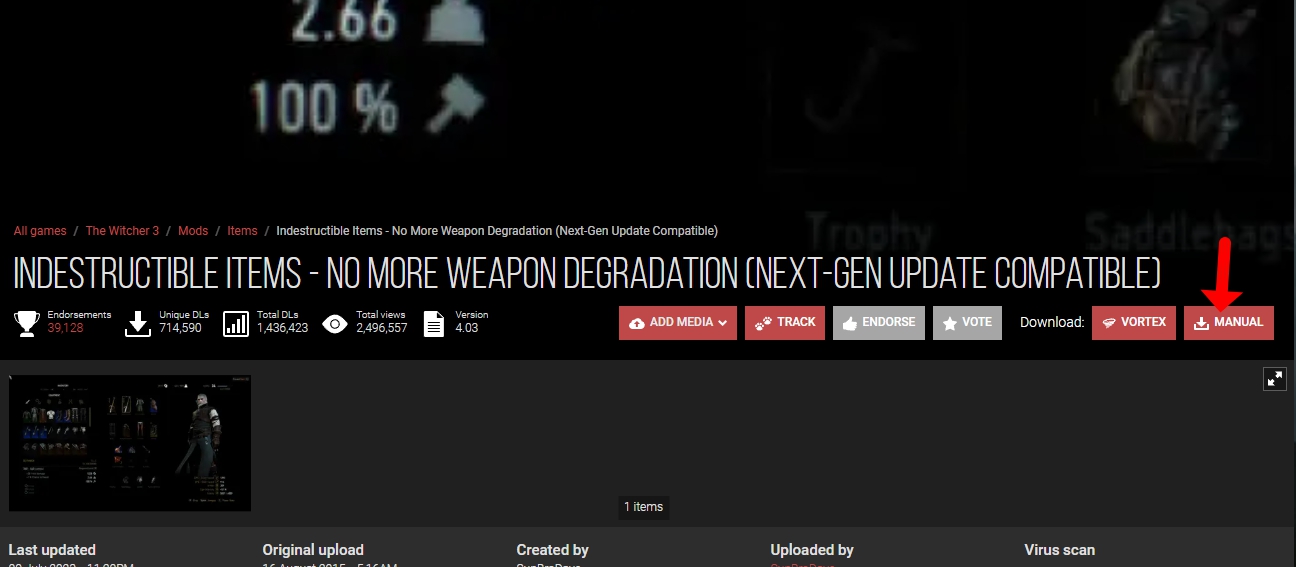Go to All games breadcrumb
Viewport: 1296px width, 567px height.
click(x=40, y=231)
